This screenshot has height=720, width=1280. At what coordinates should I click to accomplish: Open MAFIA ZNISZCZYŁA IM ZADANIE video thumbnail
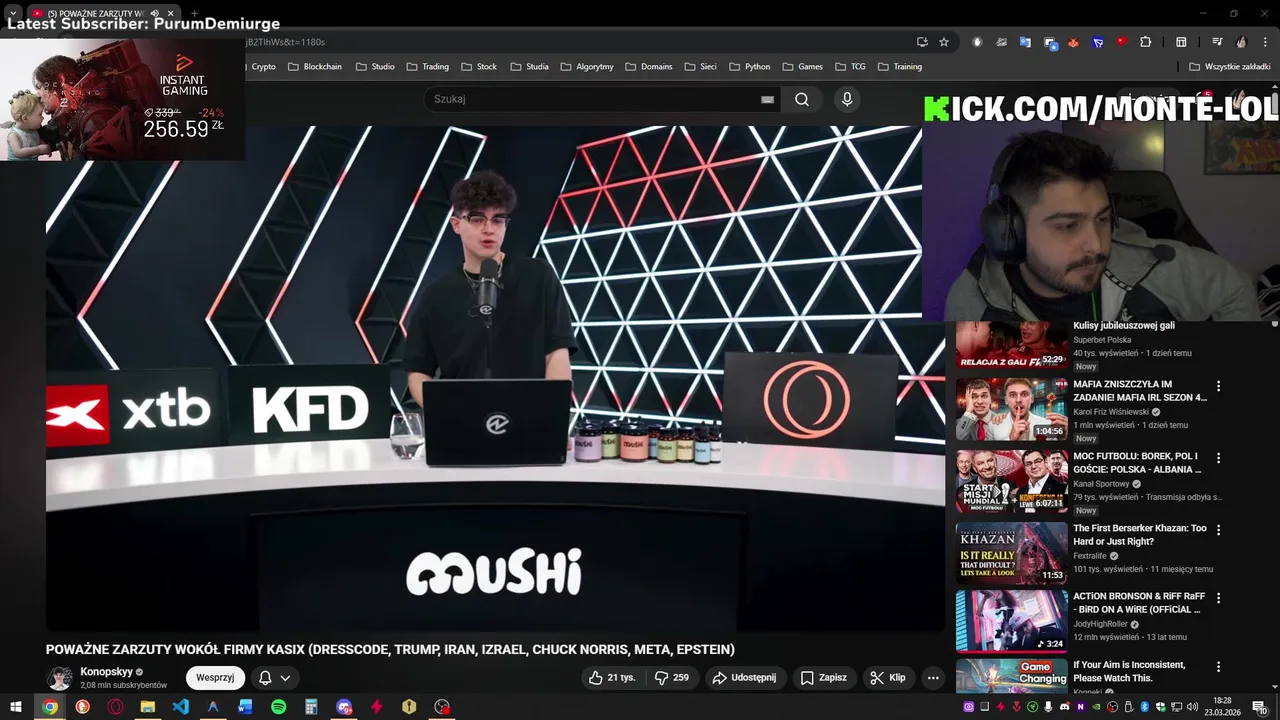[1011, 408]
